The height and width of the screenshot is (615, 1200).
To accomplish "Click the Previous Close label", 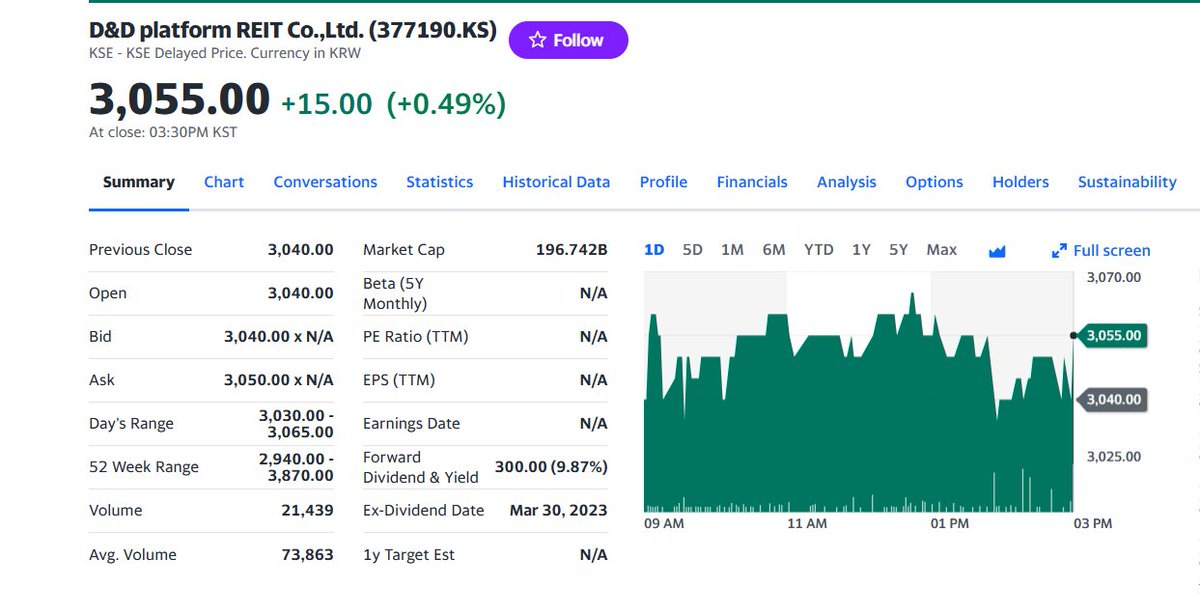I will 140,250.
